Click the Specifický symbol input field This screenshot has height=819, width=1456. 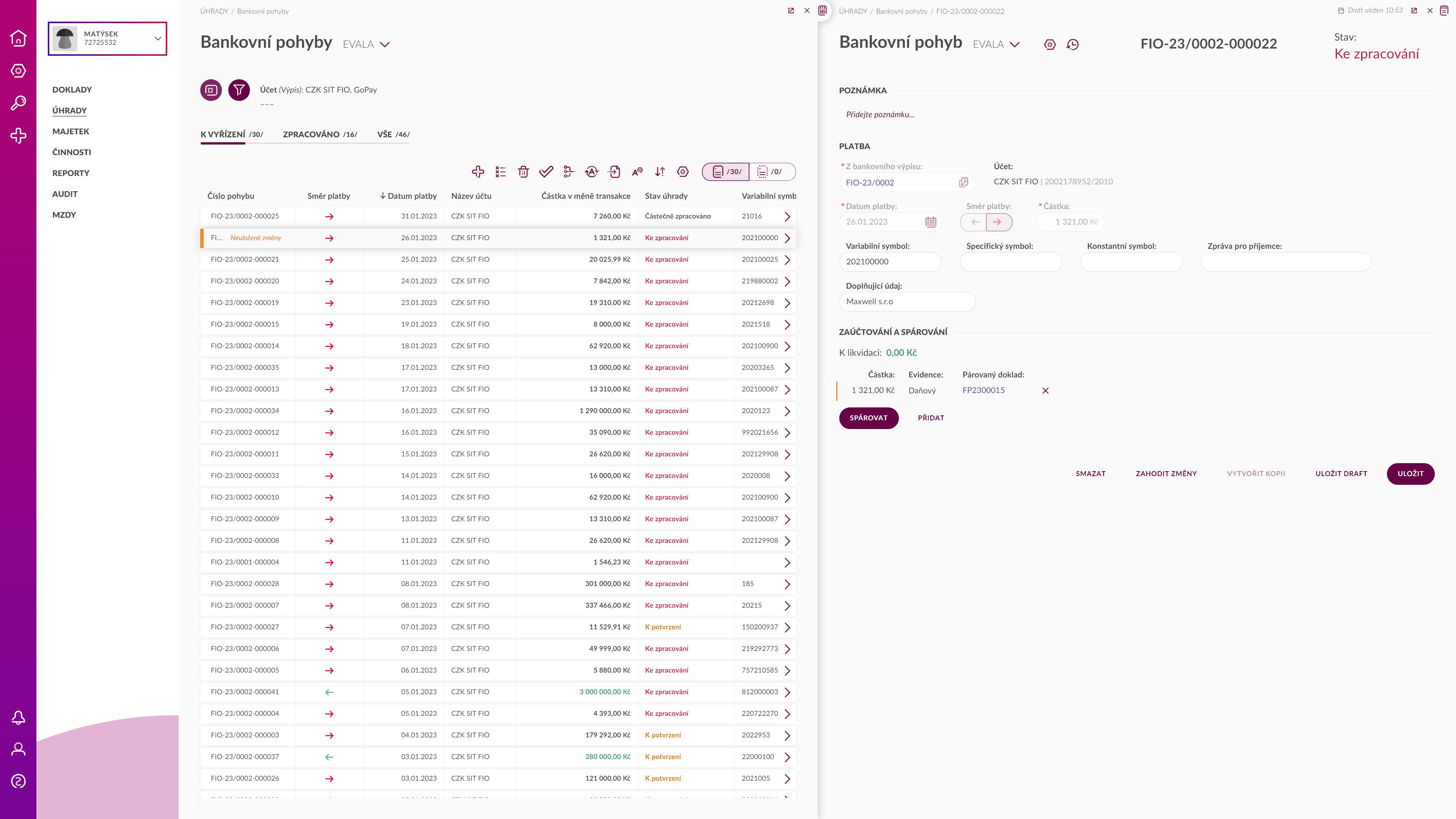pyautogui.click(x=1011, y=262)
